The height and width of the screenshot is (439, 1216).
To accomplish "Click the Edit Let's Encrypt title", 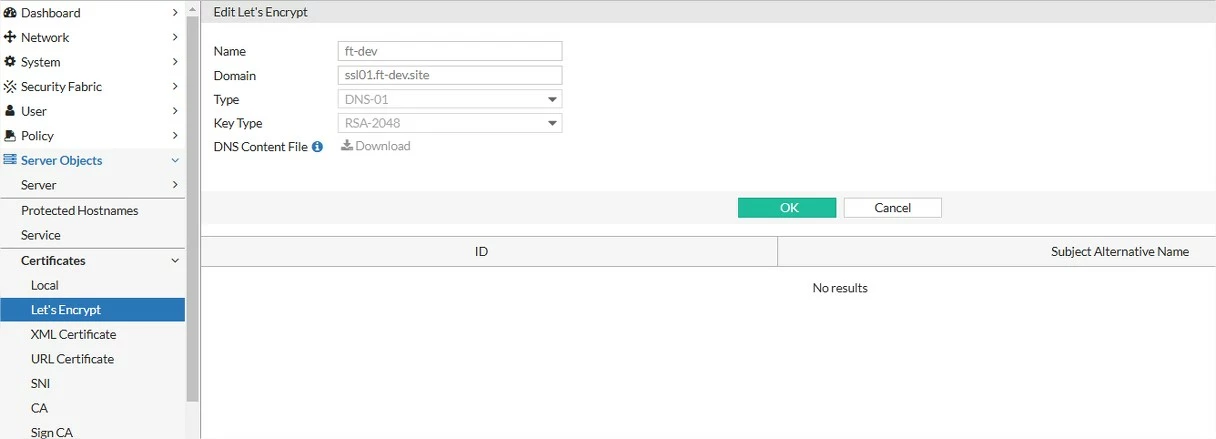I will (x=261, y=12).
